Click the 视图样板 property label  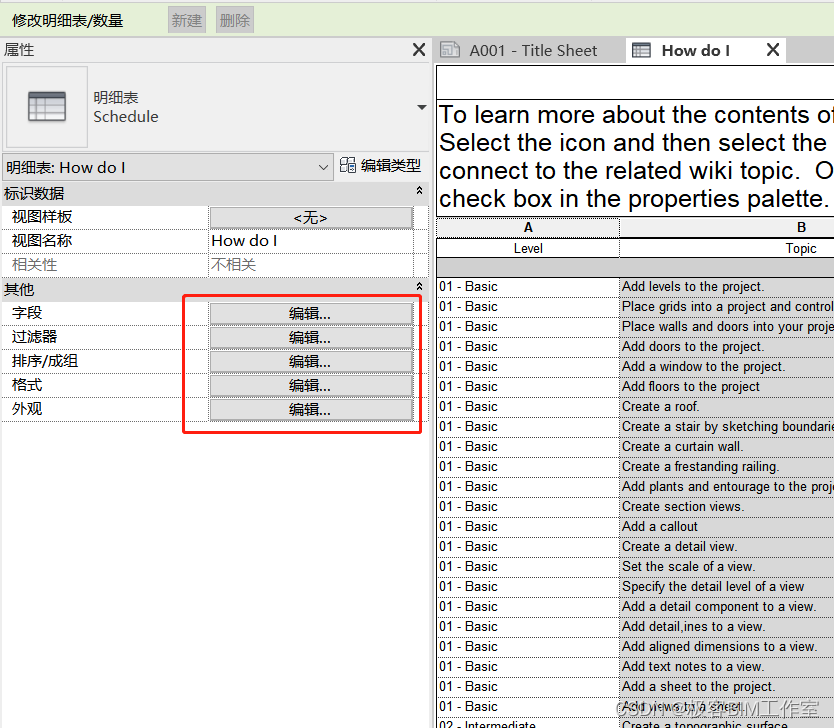[42, 216]
